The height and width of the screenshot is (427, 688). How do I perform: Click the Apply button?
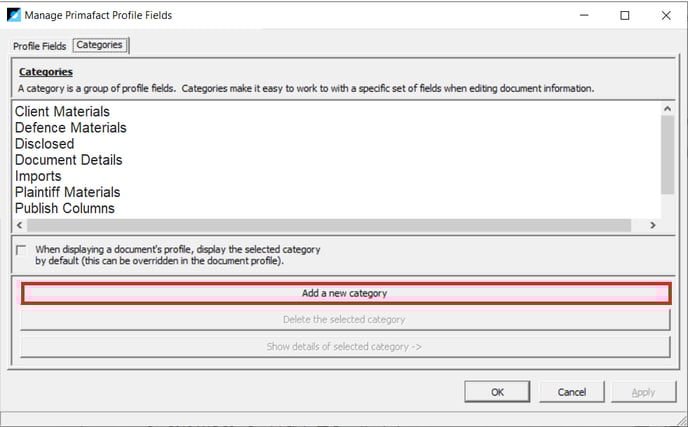pyautogui.click(x=643, y=392)
